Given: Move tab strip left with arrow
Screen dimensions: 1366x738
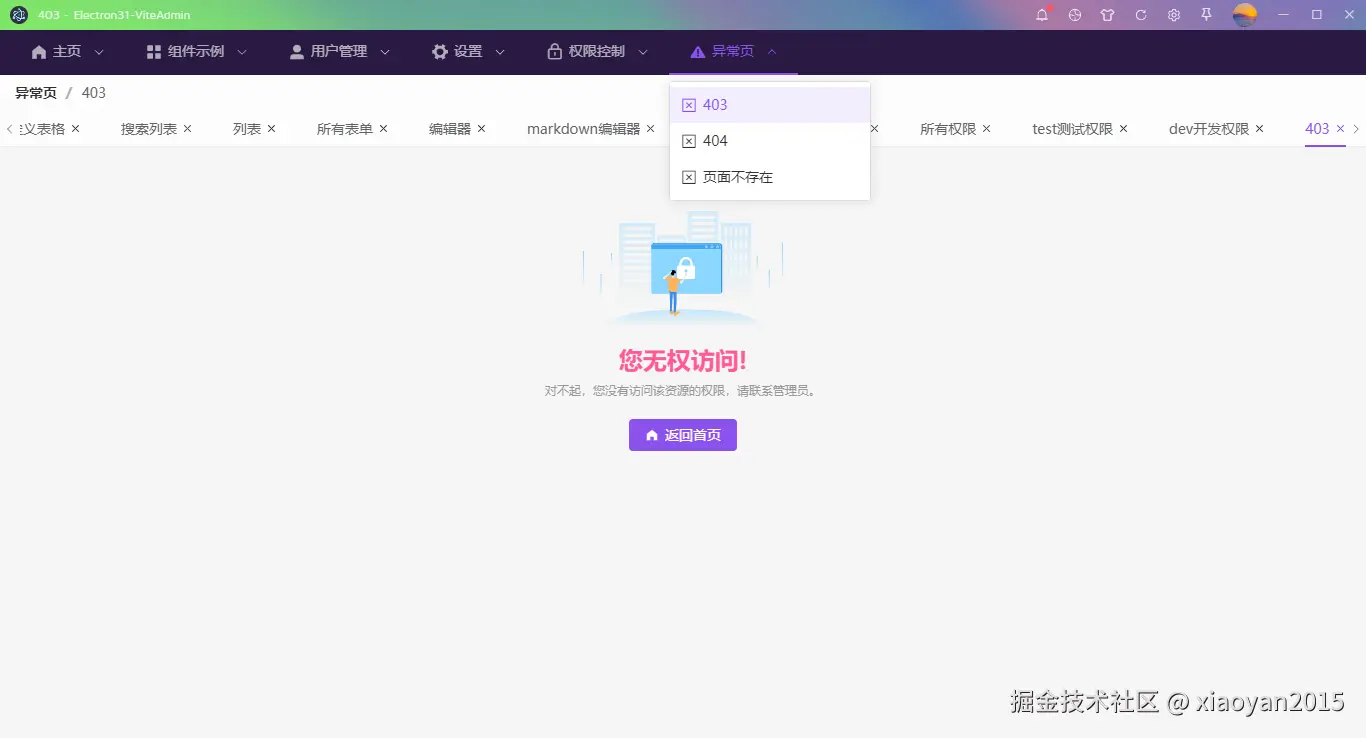Looking at the screenshot, I should pos(9,129).
